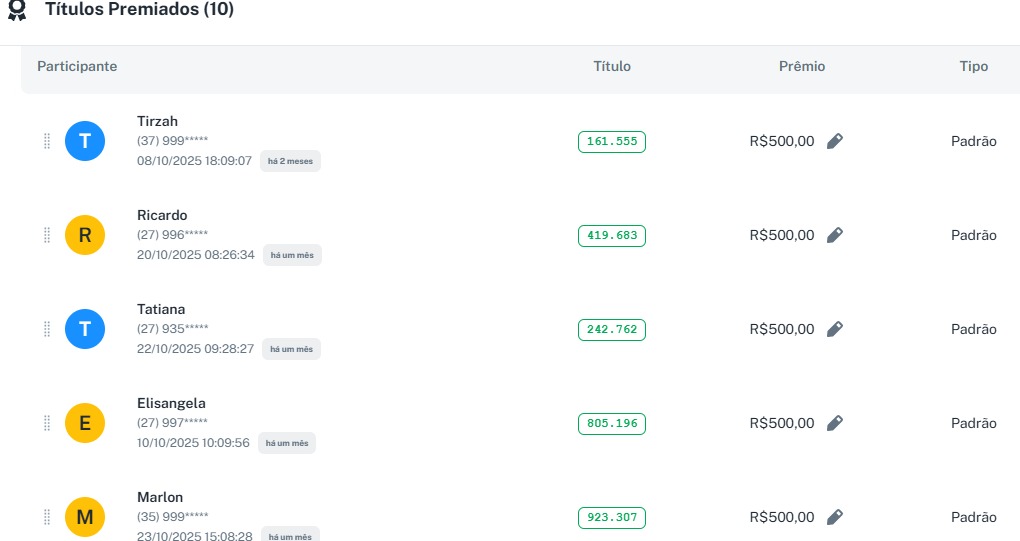Click the Prêmio column header

coord(802,66)
